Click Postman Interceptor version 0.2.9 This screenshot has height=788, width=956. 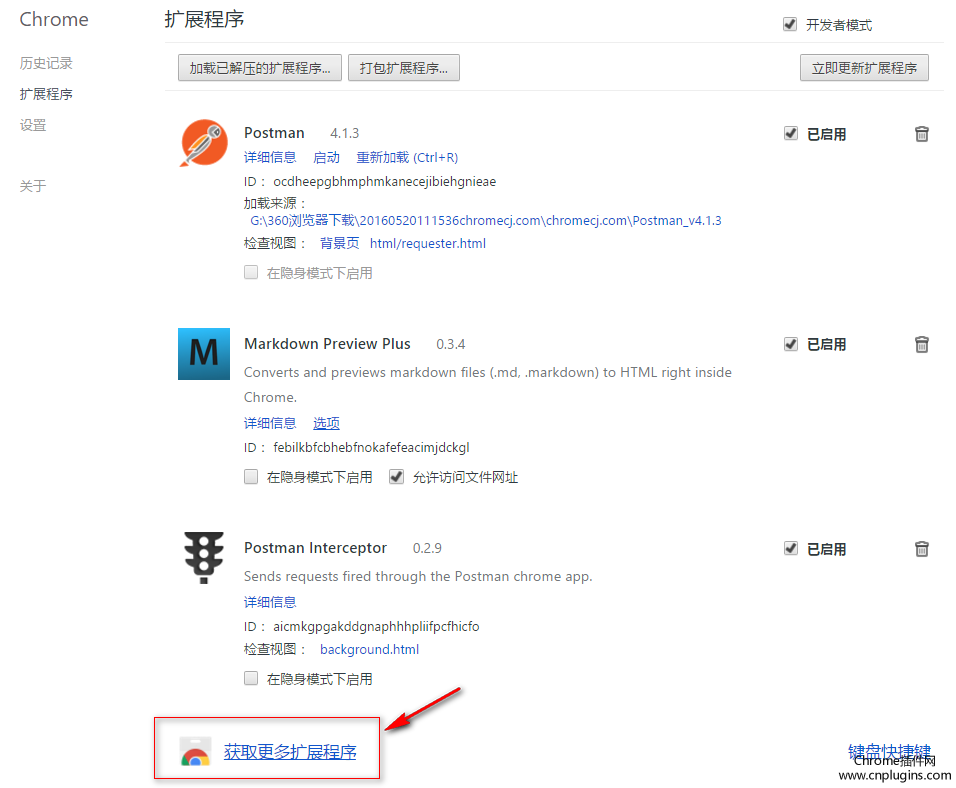(427, 548)
